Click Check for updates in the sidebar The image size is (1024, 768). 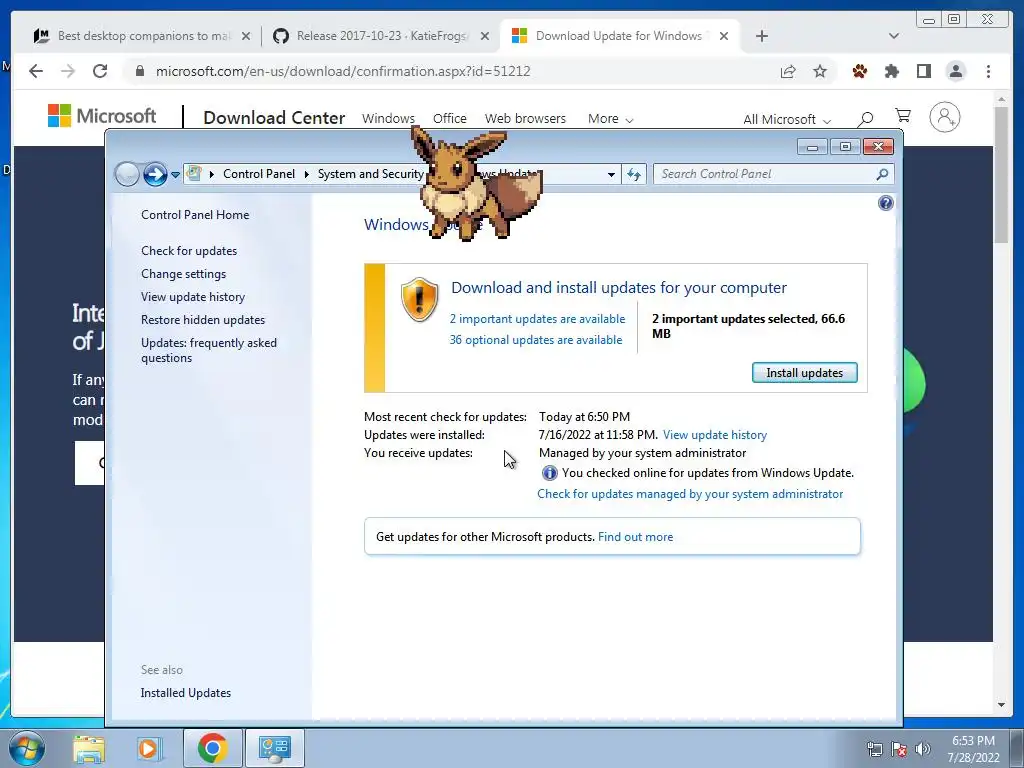point(189,251)
